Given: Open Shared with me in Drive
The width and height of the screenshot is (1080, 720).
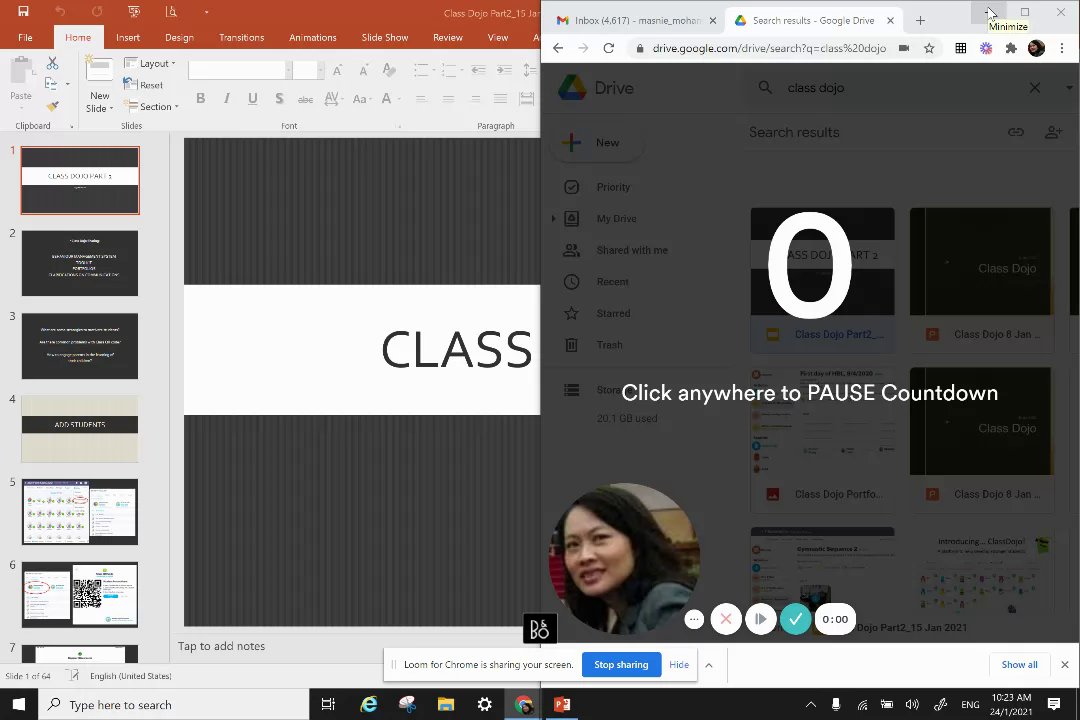Looking at the screenshot, I should coord(632,250).
